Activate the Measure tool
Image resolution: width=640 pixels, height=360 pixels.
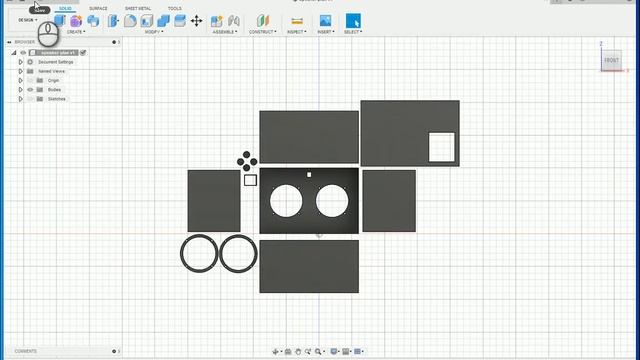click(x=297, y=20)
